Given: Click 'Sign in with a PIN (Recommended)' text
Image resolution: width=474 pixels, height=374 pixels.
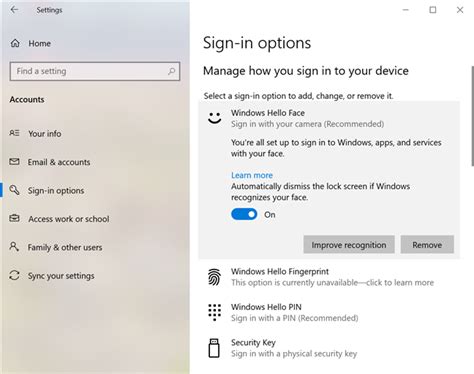Looking at the screenshot, I should pyautogui.click(x=295, y=318).
